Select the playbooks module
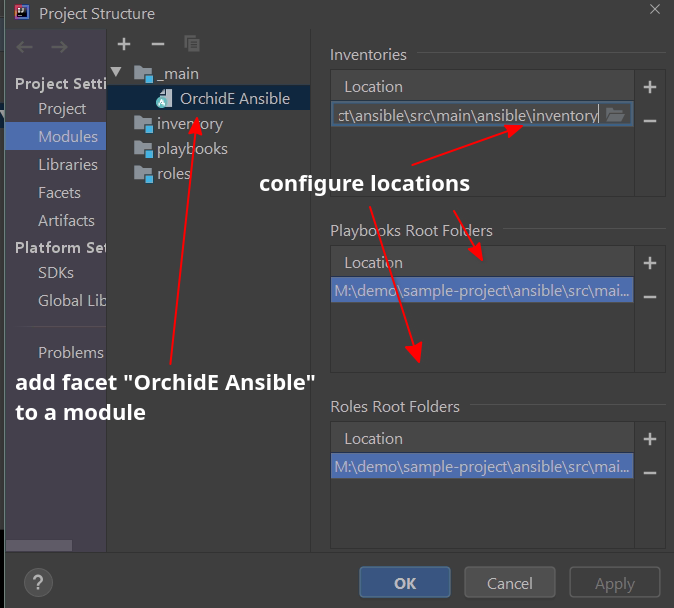 click(181, 149)
